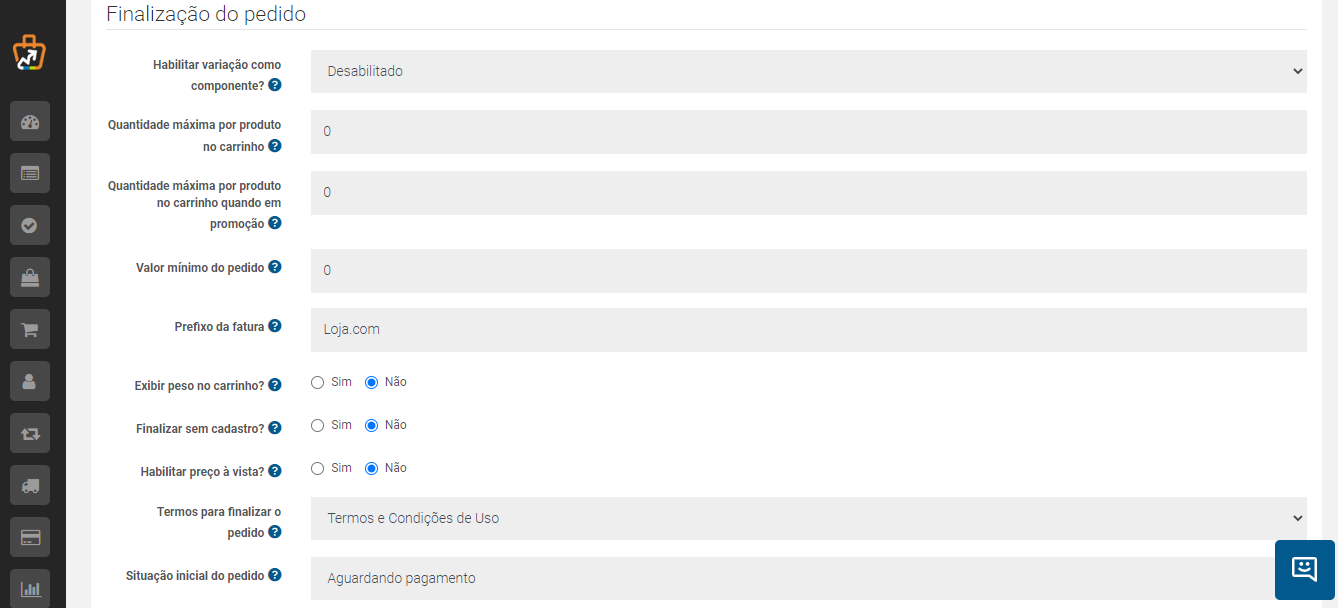
Task: Click the shopping bag products sidebar icon
Action: (30, 277)
